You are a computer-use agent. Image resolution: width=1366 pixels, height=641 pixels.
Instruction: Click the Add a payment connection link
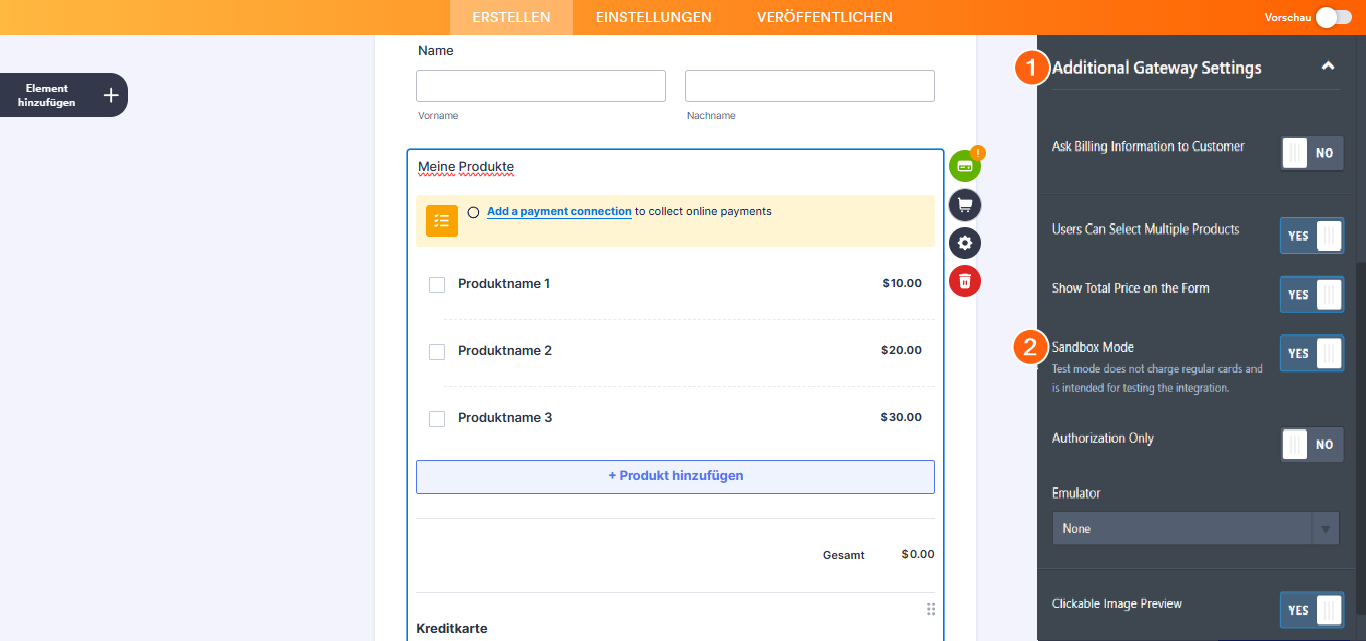tap(558, 211)
